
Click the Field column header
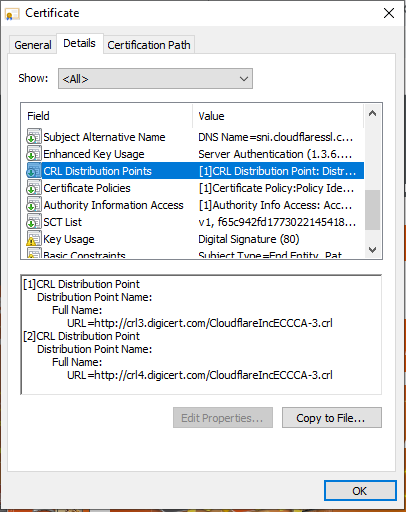point(107,116)
